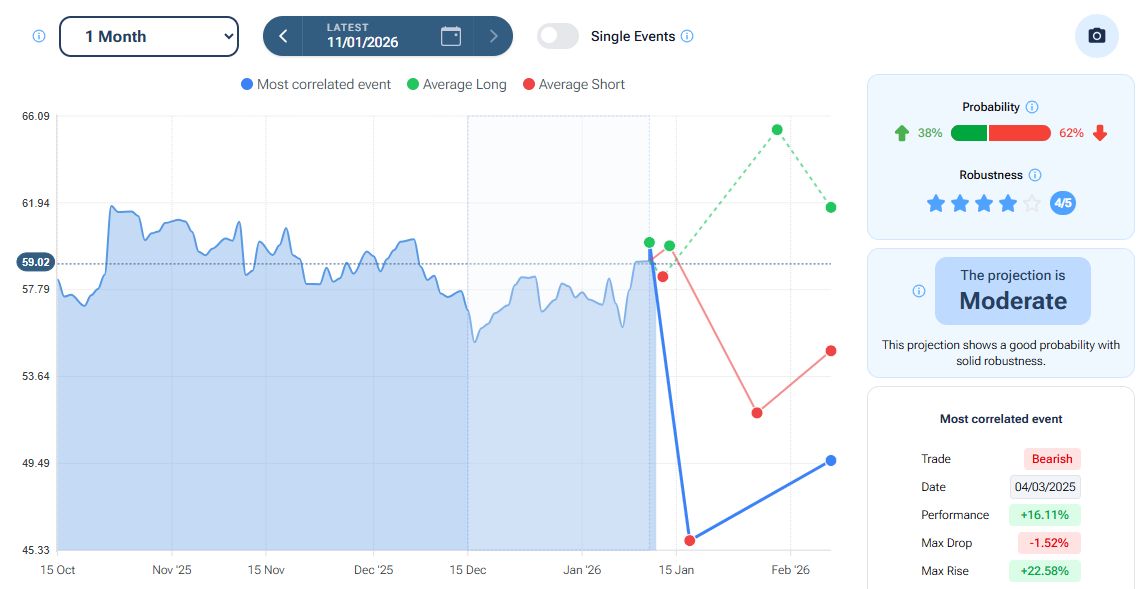1137x589 pixels.
Task: Click the green up arrow icon
Action: click(x=902, y=133)
